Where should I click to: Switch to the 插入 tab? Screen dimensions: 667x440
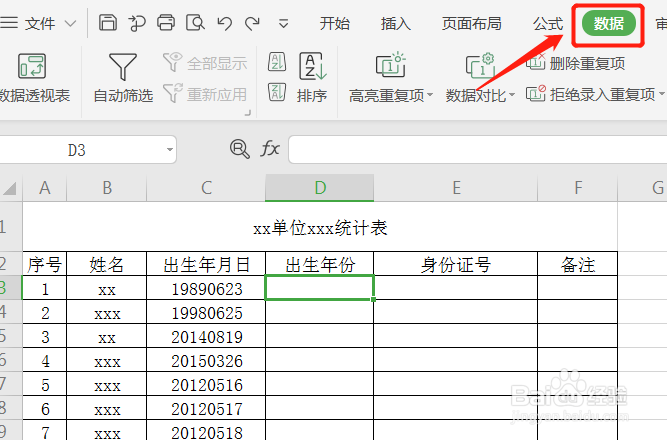click(x=396, y=23)
